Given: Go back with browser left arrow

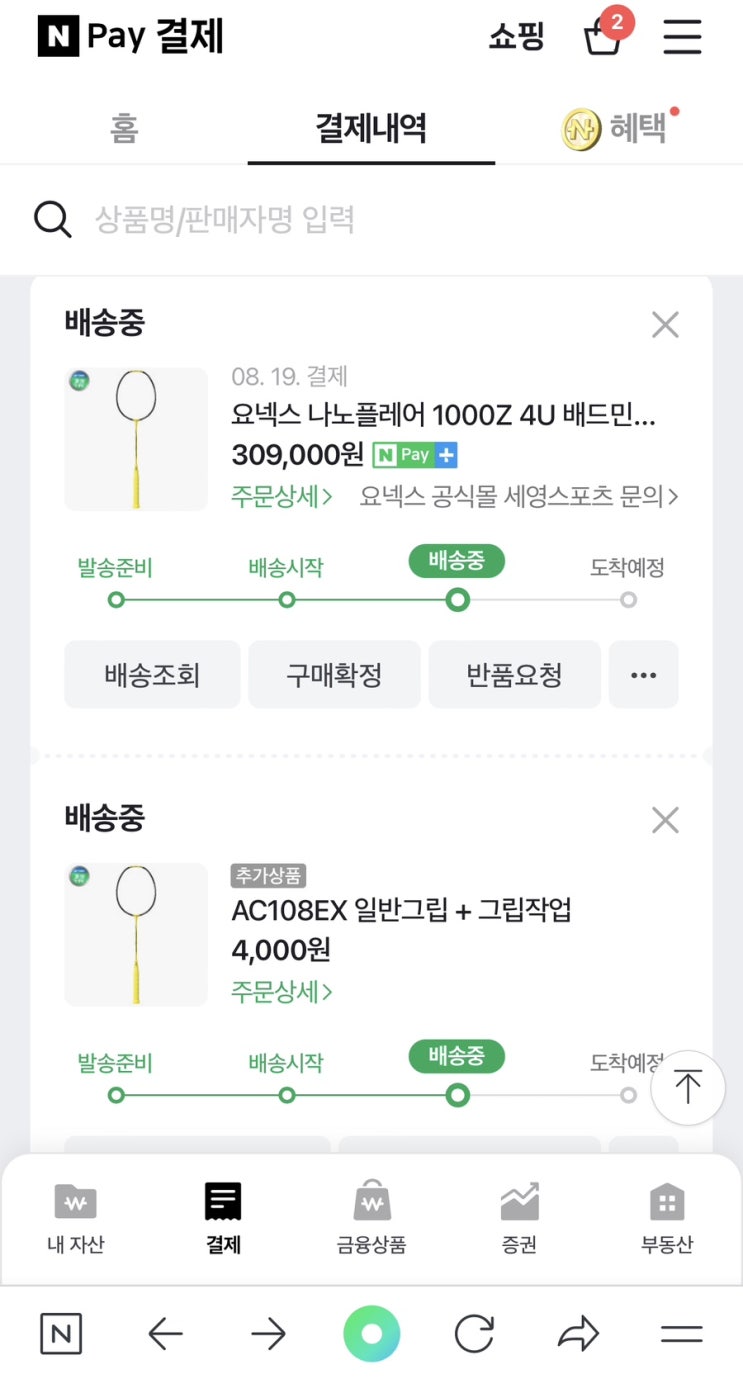Looking at the screenshot, I should point(165,1334).
